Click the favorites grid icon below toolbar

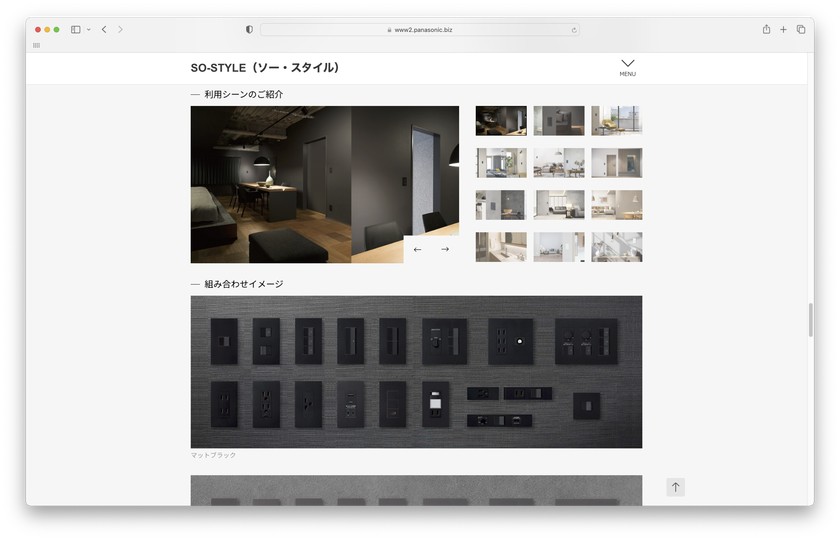[x=36, y=45]
